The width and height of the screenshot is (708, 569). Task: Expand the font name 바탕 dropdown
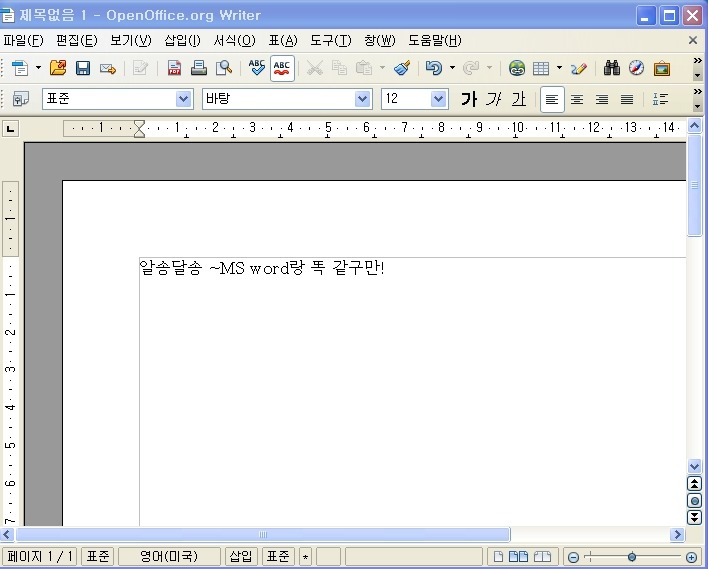pos(363,99)
